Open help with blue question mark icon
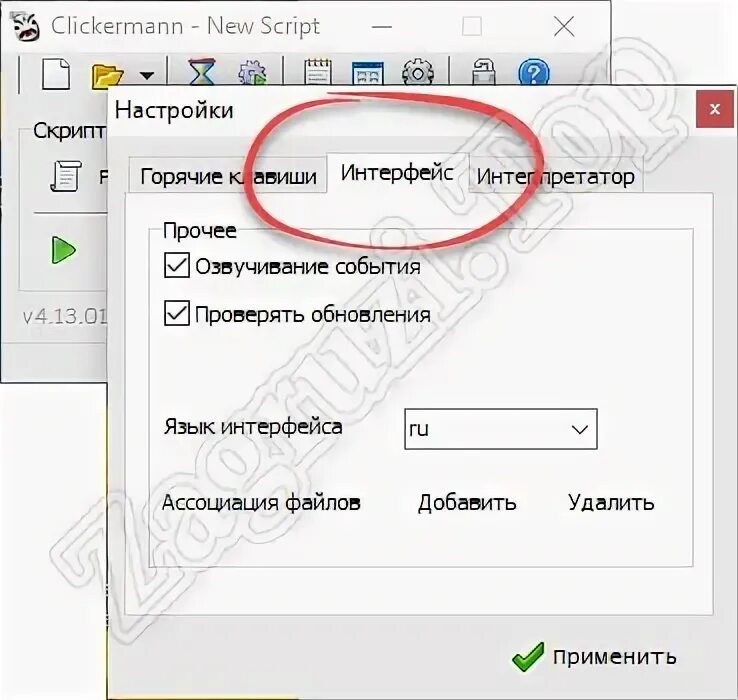The image size is (738, 700). click(533, 72)
